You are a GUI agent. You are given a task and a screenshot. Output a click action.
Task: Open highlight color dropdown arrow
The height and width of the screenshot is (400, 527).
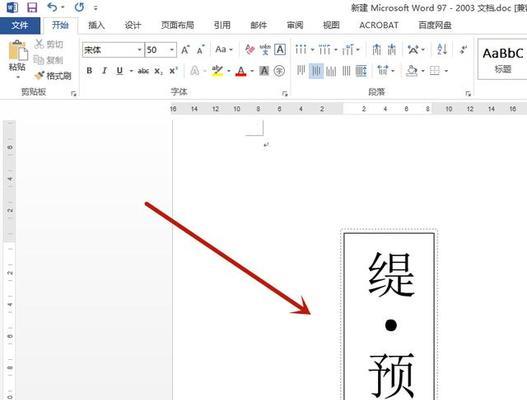coord(229,71)
